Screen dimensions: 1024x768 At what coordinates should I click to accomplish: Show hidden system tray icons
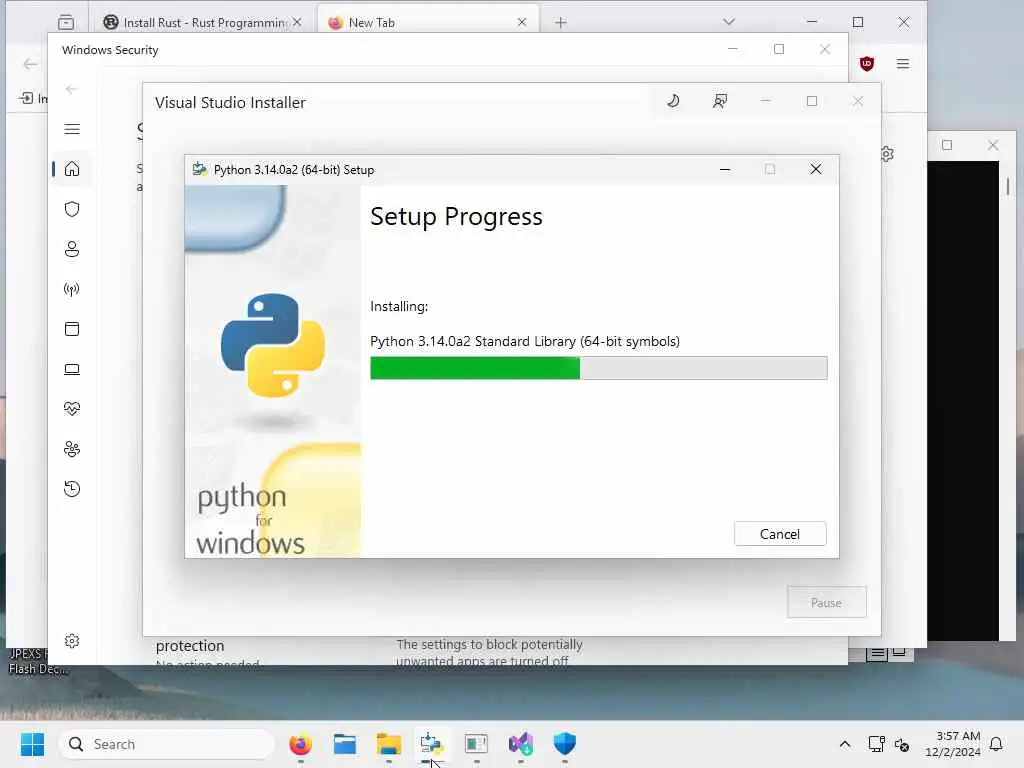point(844,744)
